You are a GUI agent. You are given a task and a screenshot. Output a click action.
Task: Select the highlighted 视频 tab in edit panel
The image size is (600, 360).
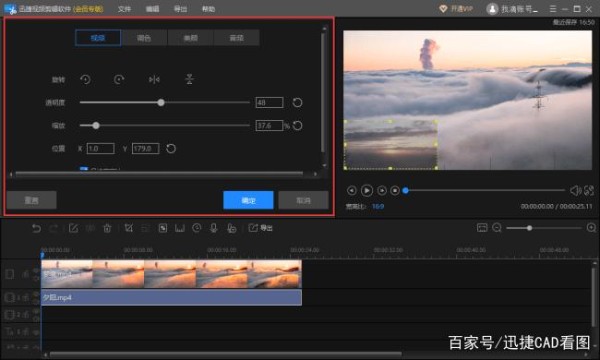98,38
